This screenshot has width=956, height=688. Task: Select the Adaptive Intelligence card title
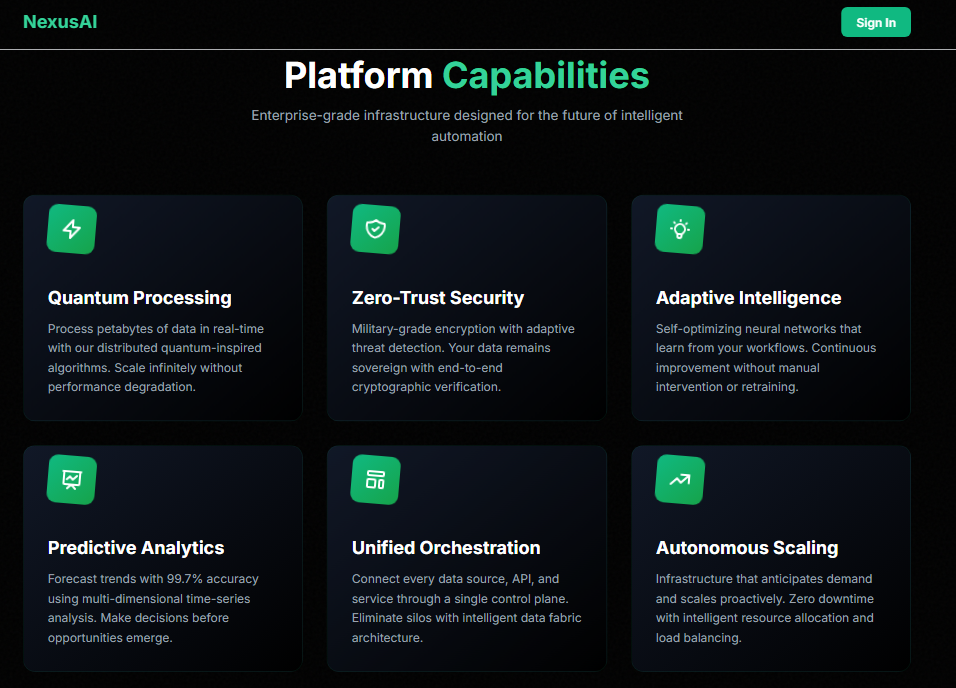click(x=748, y=297)
